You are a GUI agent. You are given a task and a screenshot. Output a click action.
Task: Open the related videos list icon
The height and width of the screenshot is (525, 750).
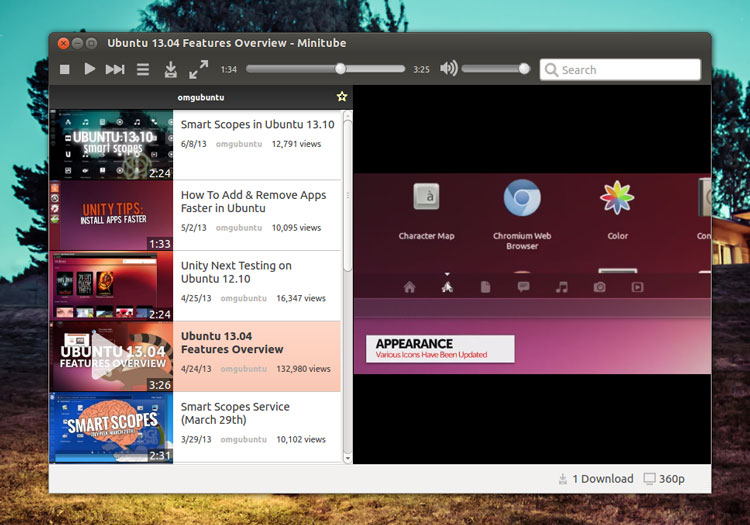[x=143, y=69]
